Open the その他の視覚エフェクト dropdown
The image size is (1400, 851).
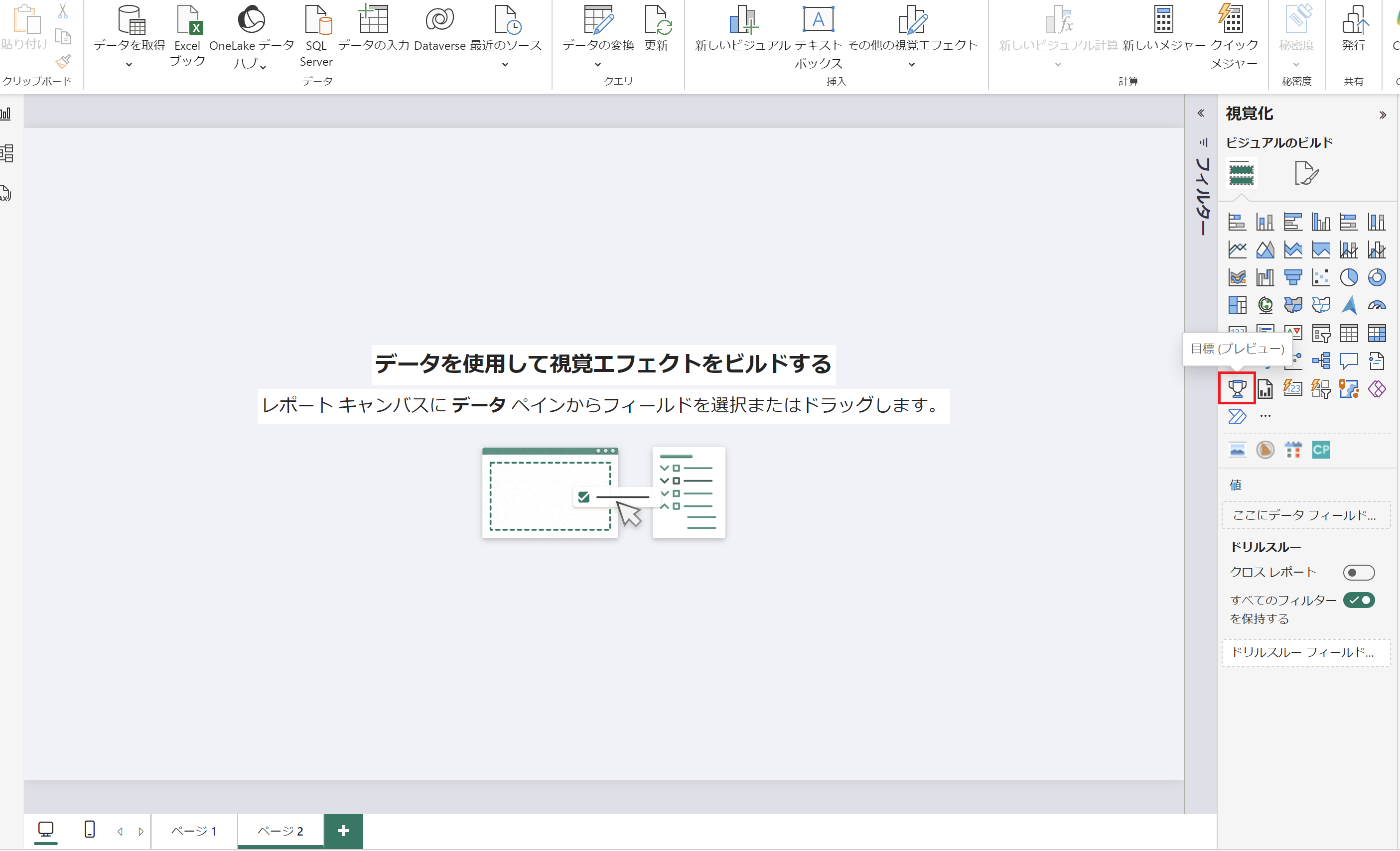912,64
